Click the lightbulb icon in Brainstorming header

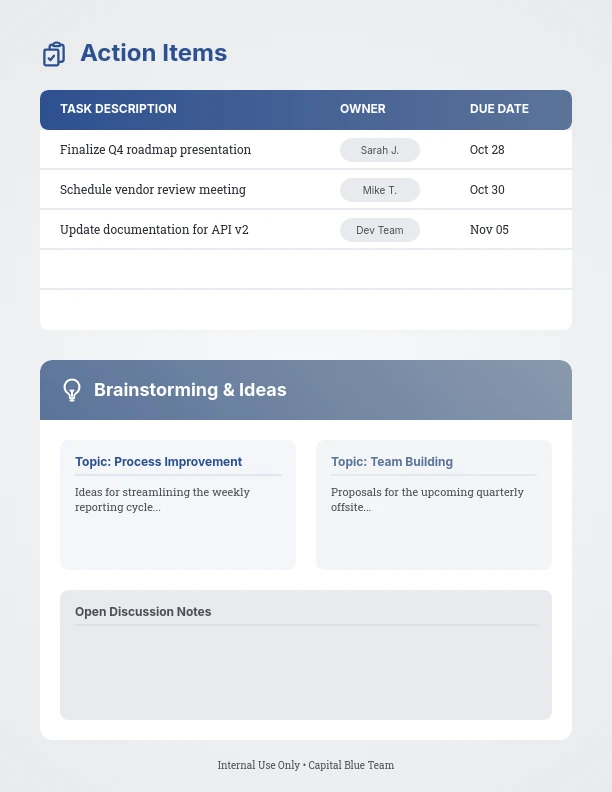click(72, 390)
